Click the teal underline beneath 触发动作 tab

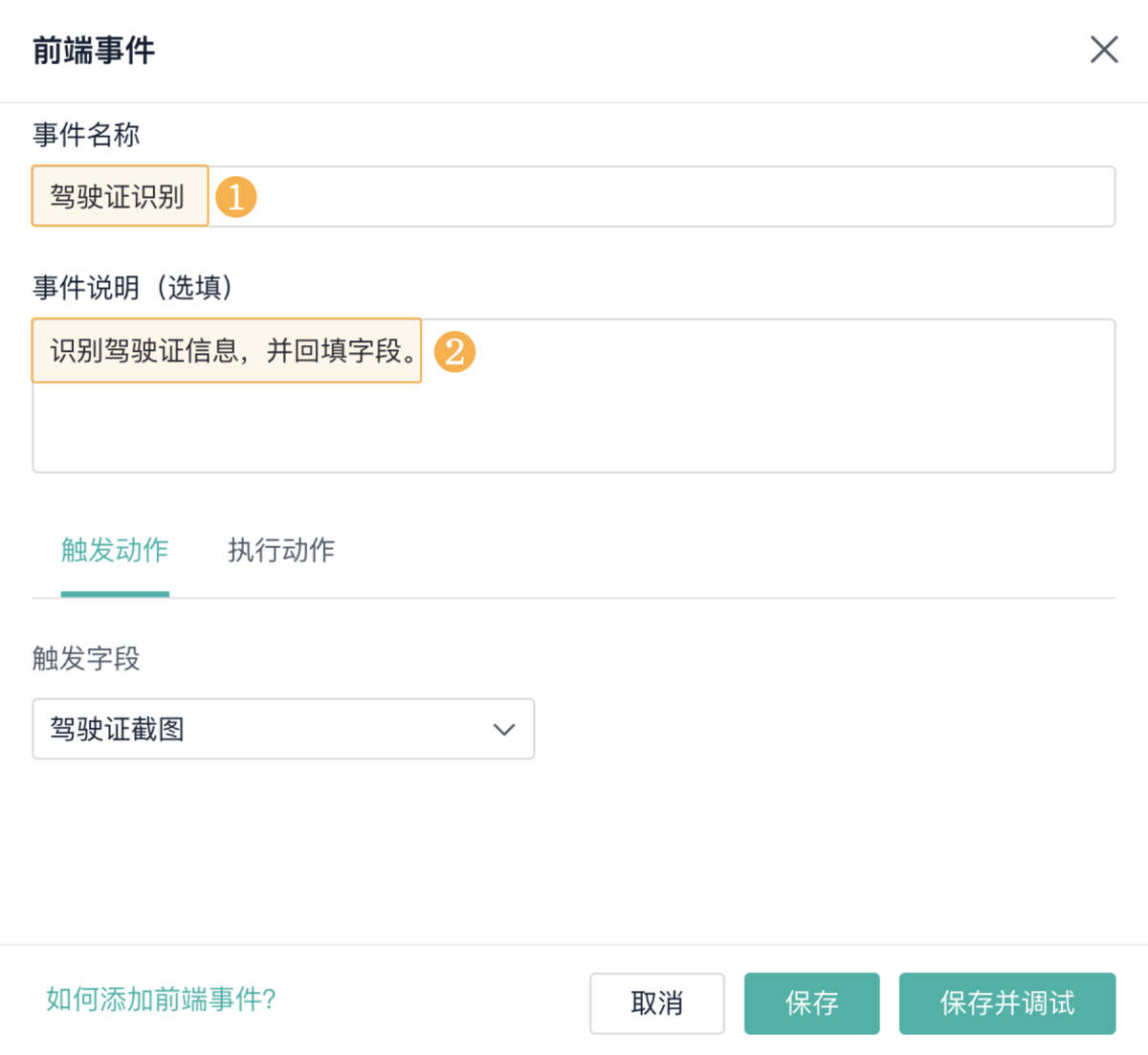115,594
